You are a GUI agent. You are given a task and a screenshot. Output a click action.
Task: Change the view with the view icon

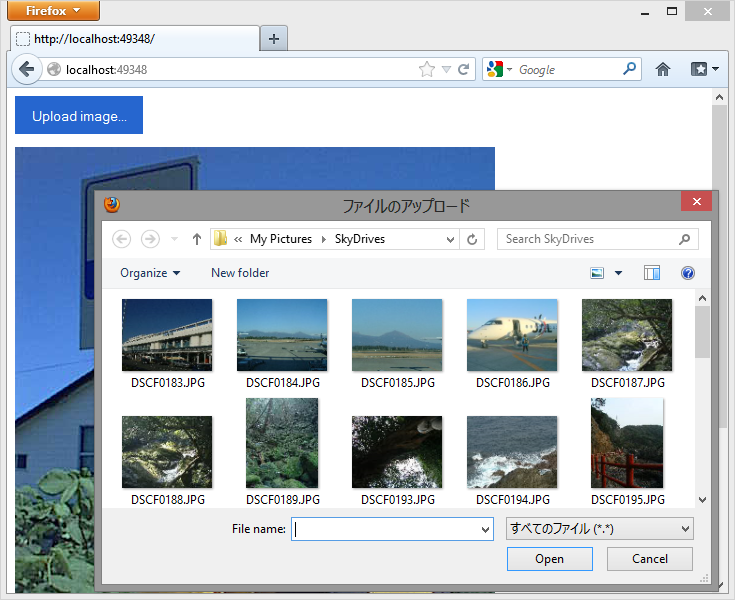[x=597, y=273]
